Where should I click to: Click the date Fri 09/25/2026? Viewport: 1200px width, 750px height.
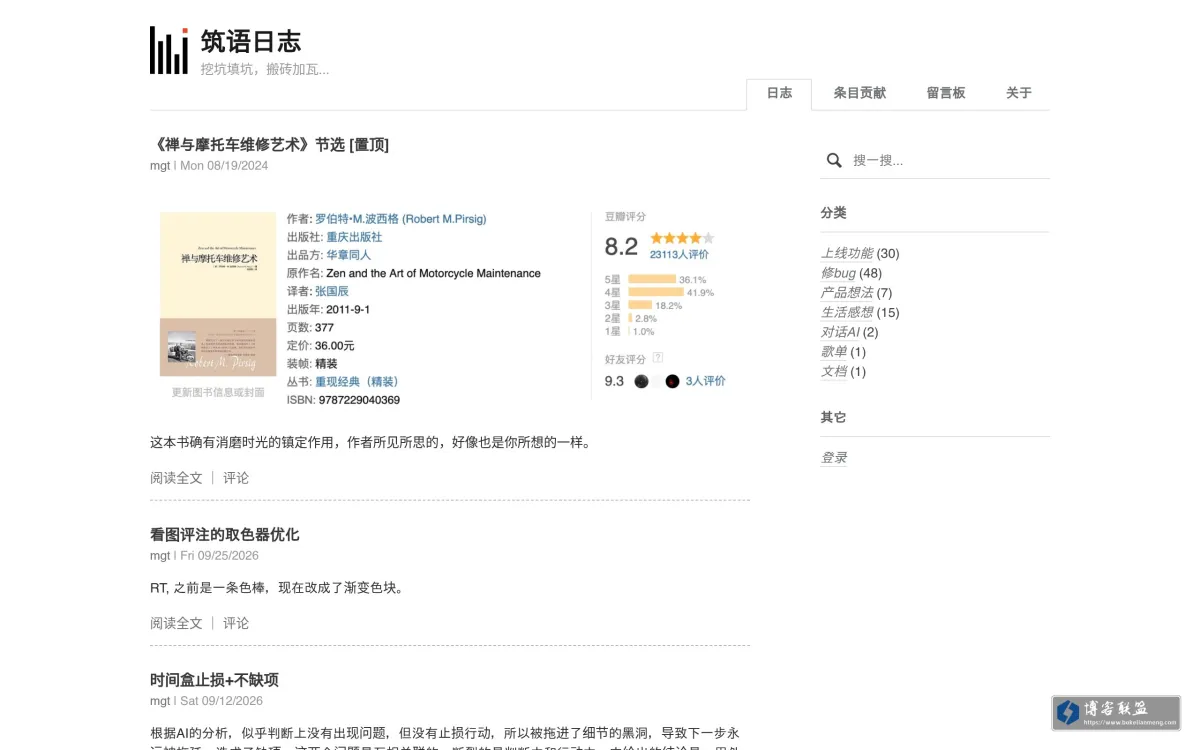220,555
